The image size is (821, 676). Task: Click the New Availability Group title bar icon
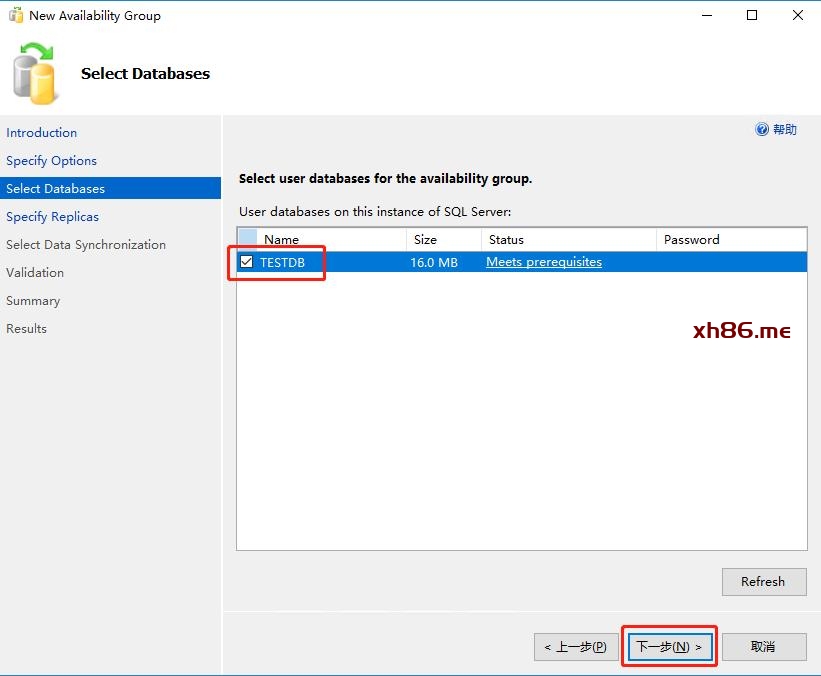[x=15, y=15]
